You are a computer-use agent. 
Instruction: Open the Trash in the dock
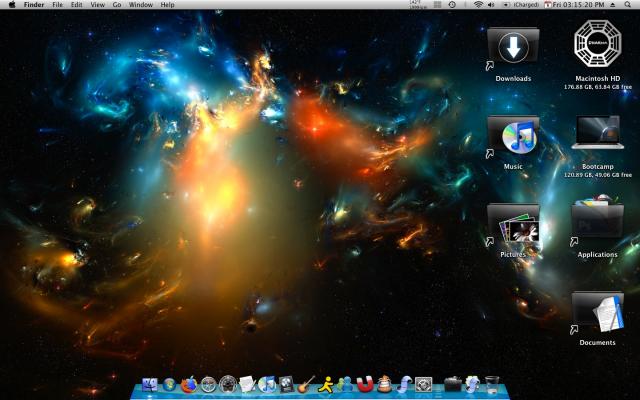point(492,384)
